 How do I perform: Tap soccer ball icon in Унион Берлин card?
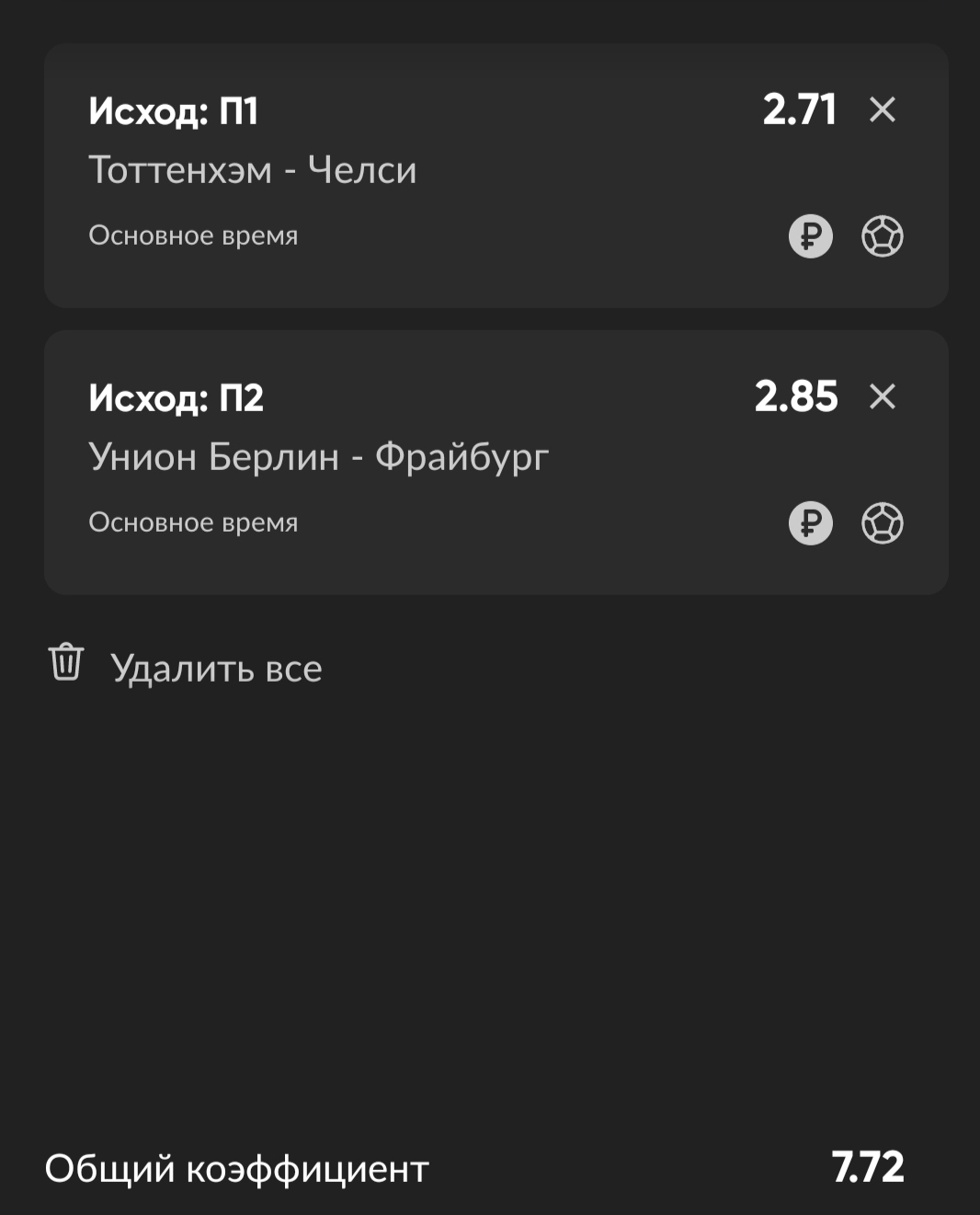(882, 523)
